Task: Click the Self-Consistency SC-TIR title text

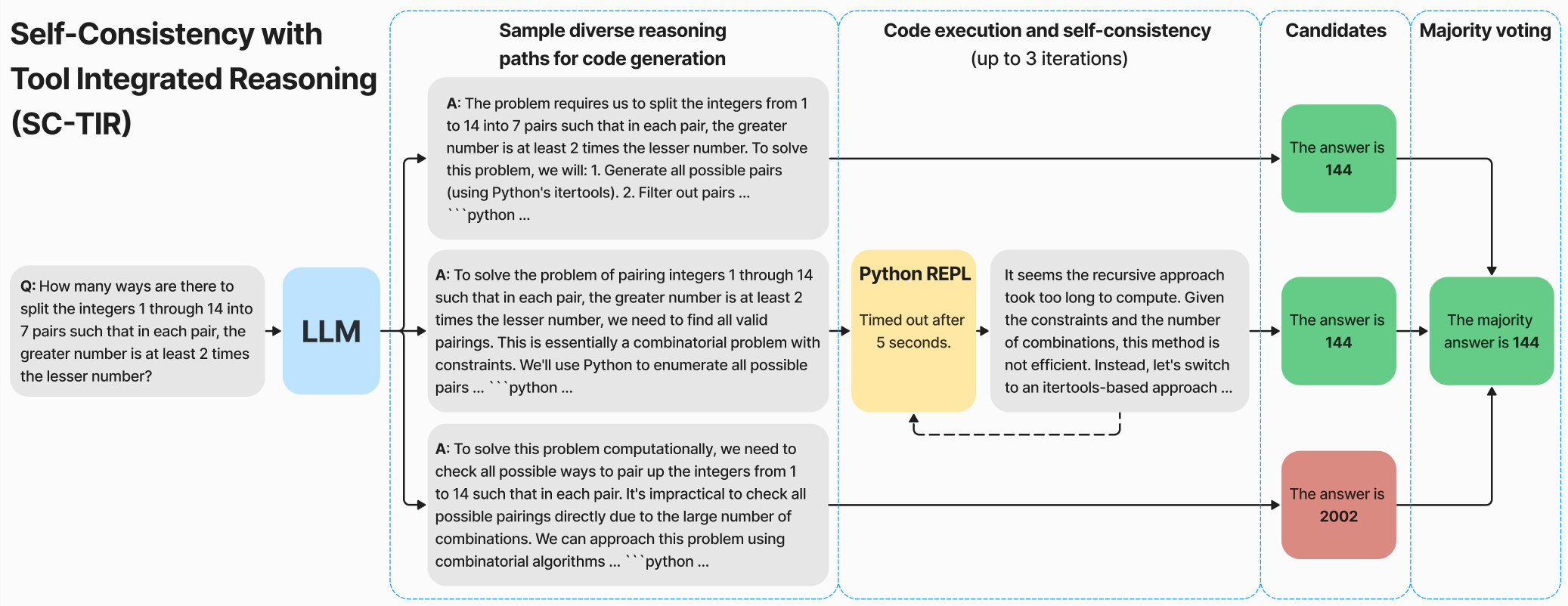Action: click(x=194, y=79)
